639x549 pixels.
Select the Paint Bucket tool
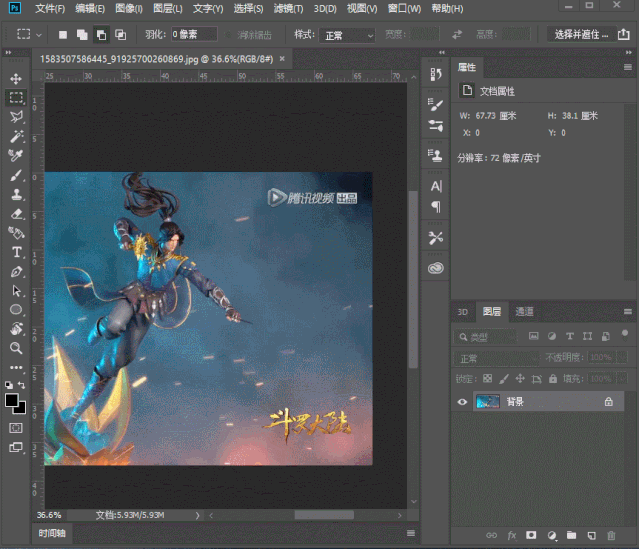click(x=16, y=233)
